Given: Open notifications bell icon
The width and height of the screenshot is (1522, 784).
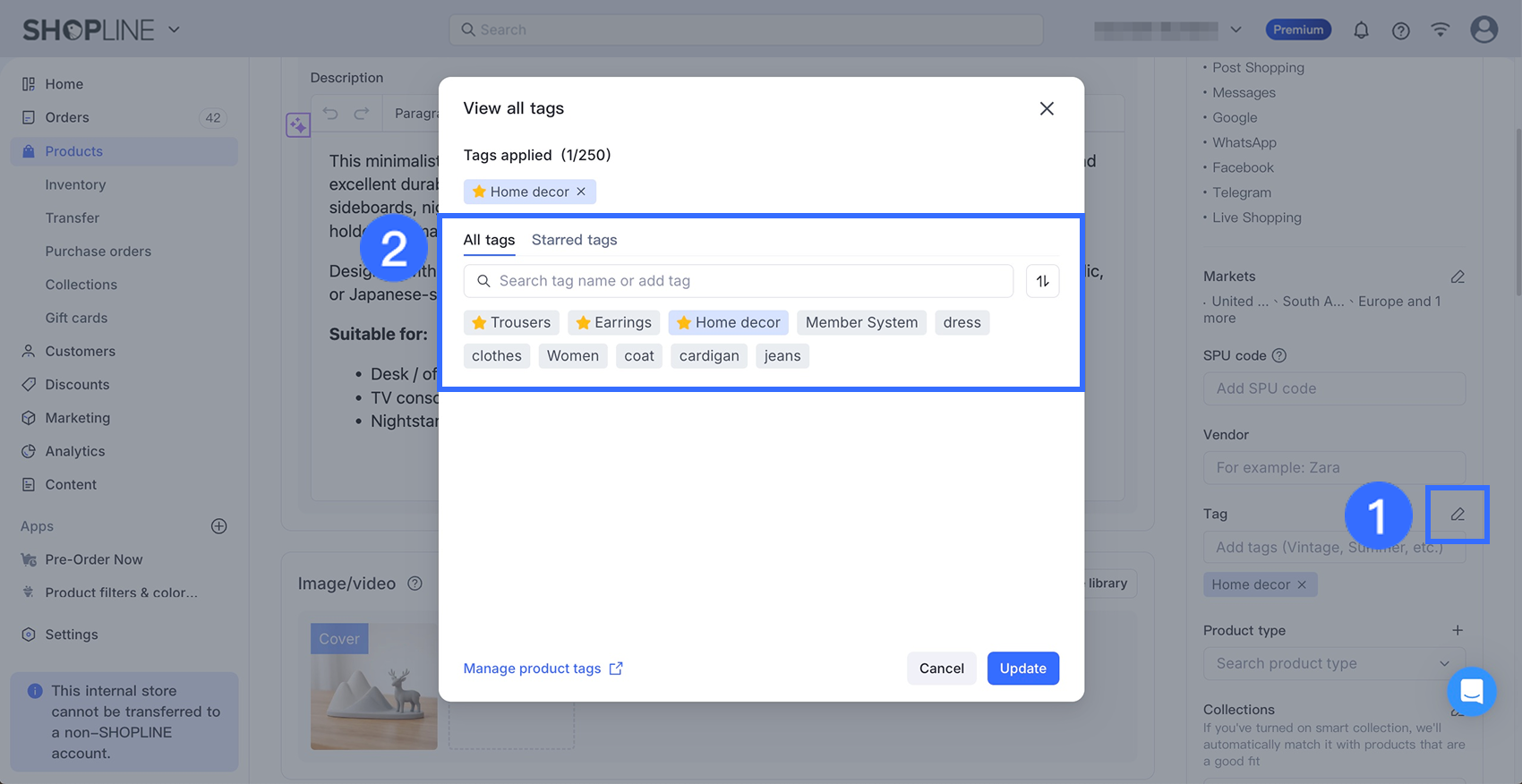Looking at the screenshot, I should 1361,30.
